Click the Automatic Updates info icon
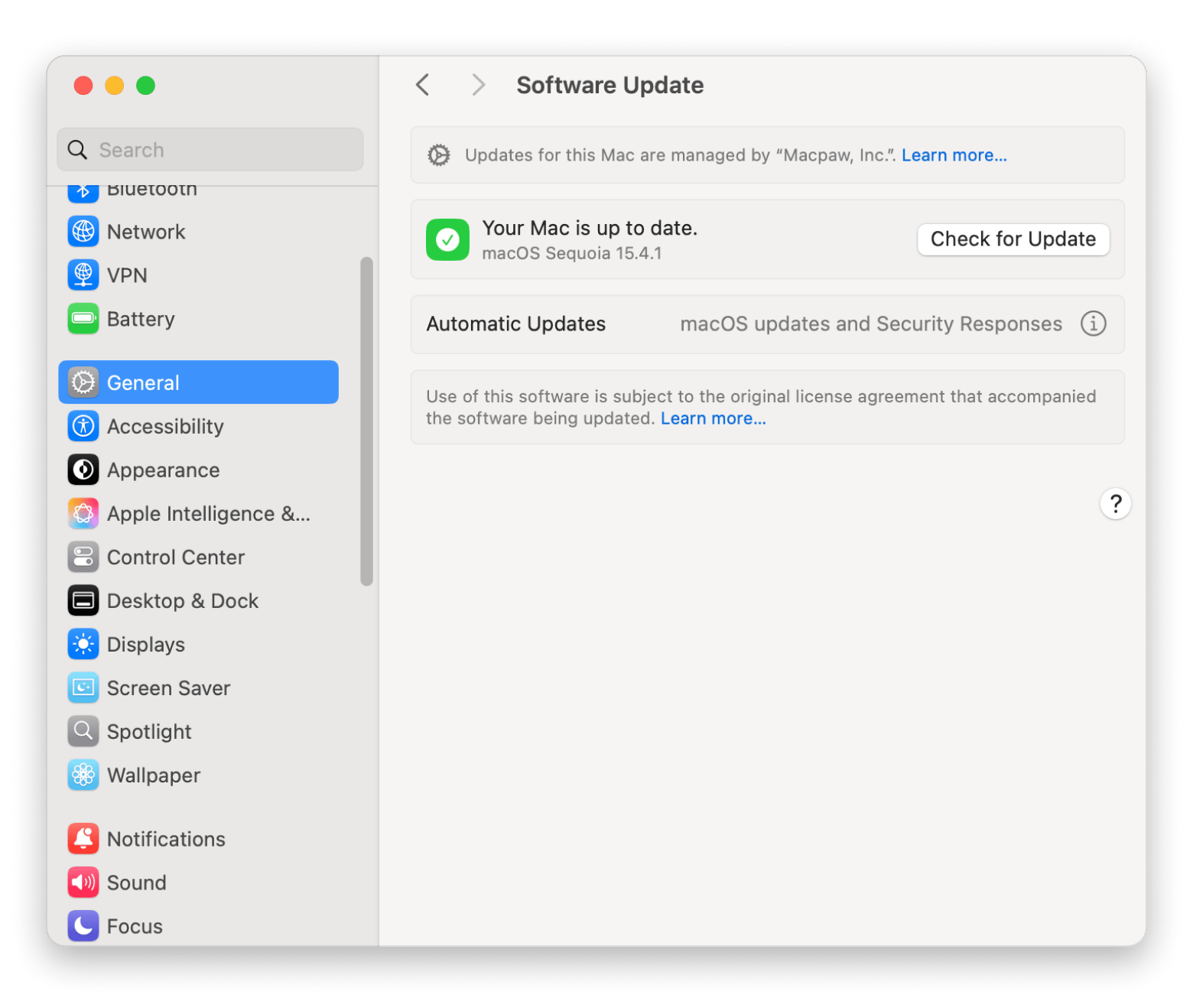 click(x=1093, y=324)
